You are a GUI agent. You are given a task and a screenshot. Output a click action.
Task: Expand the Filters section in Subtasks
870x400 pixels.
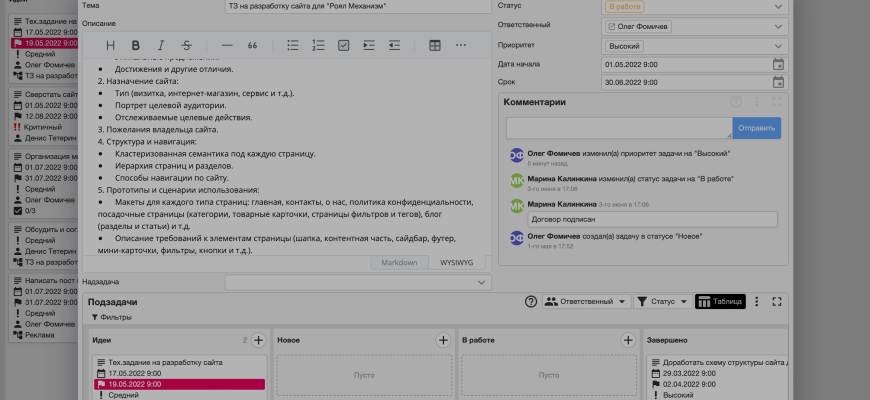click(111, 317)
